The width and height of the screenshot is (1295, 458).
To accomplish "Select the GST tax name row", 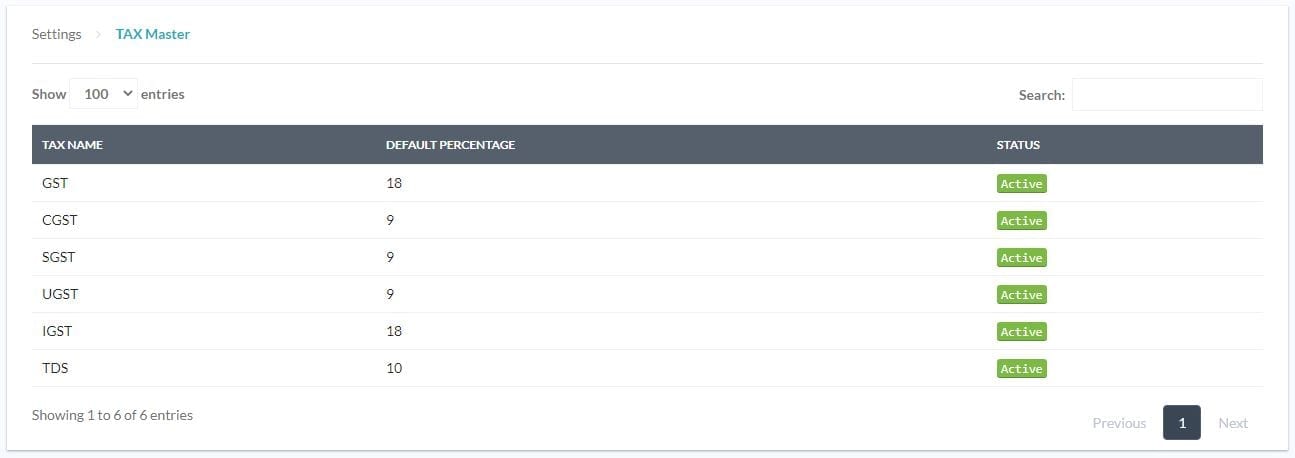I will [x=55, y=183].
